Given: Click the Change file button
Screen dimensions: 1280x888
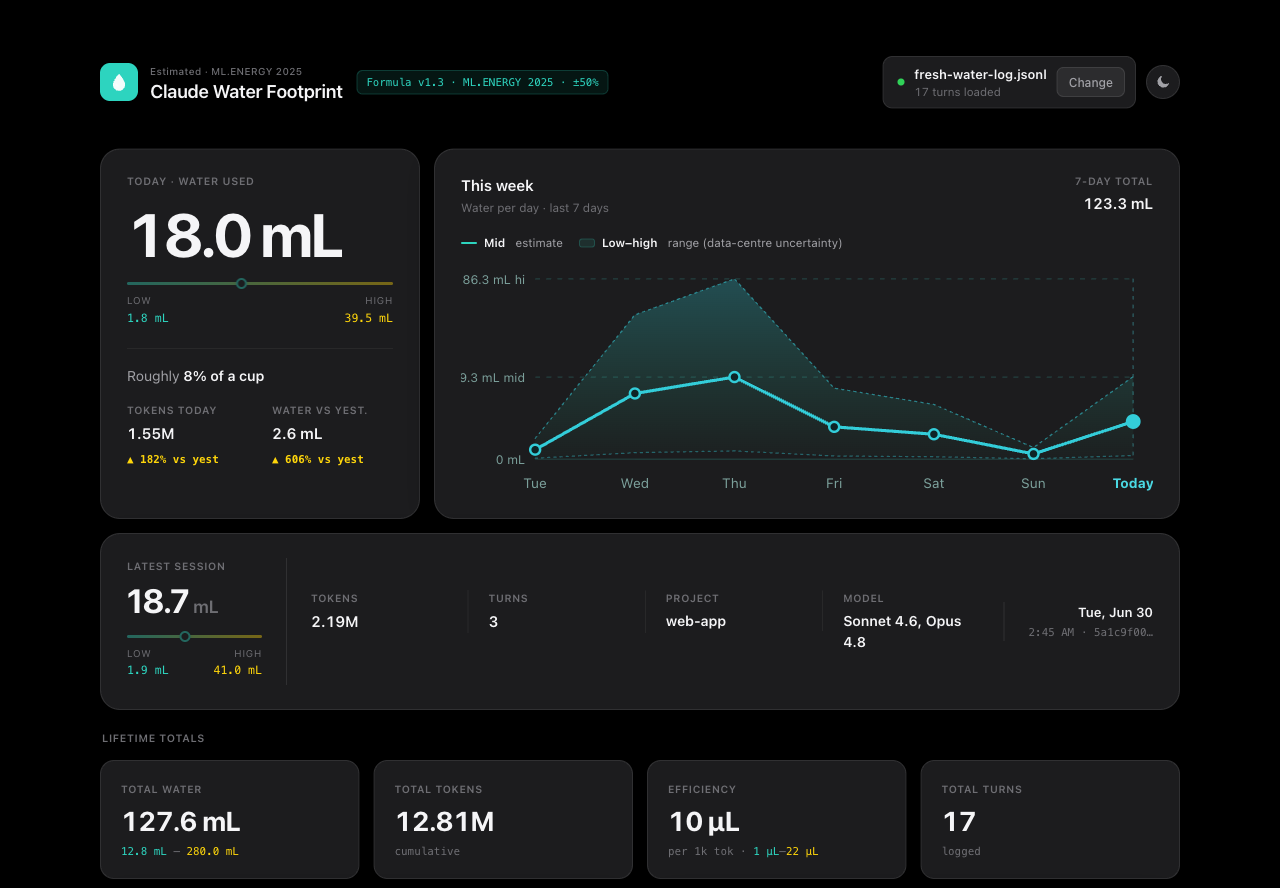Looking at the screenshot, I should 1090,82.
